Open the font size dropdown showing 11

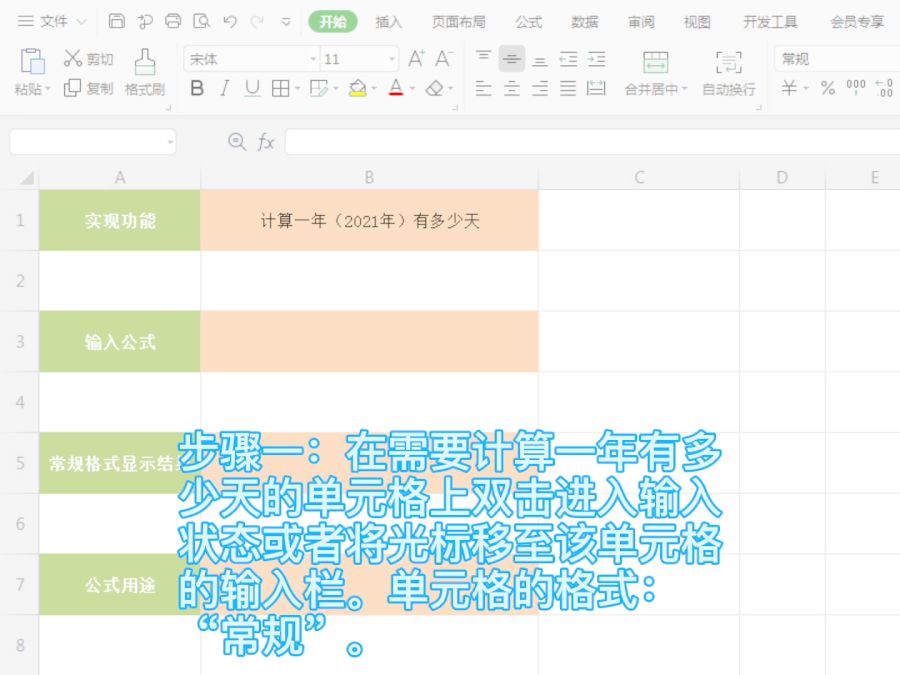391,59
